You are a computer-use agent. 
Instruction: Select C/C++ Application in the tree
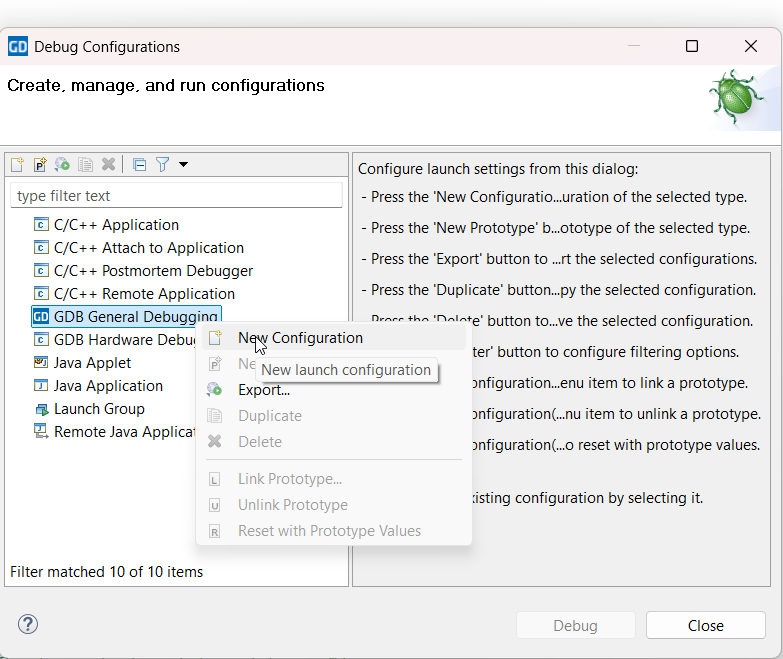pos(116,225)
